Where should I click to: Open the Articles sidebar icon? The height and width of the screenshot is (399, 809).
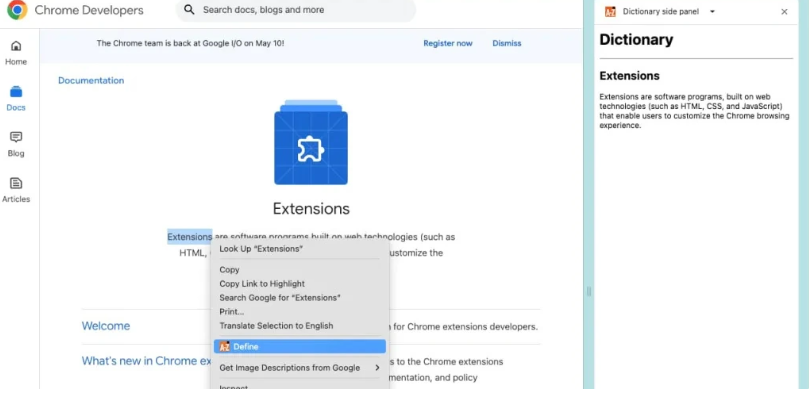tap(16, 183)
